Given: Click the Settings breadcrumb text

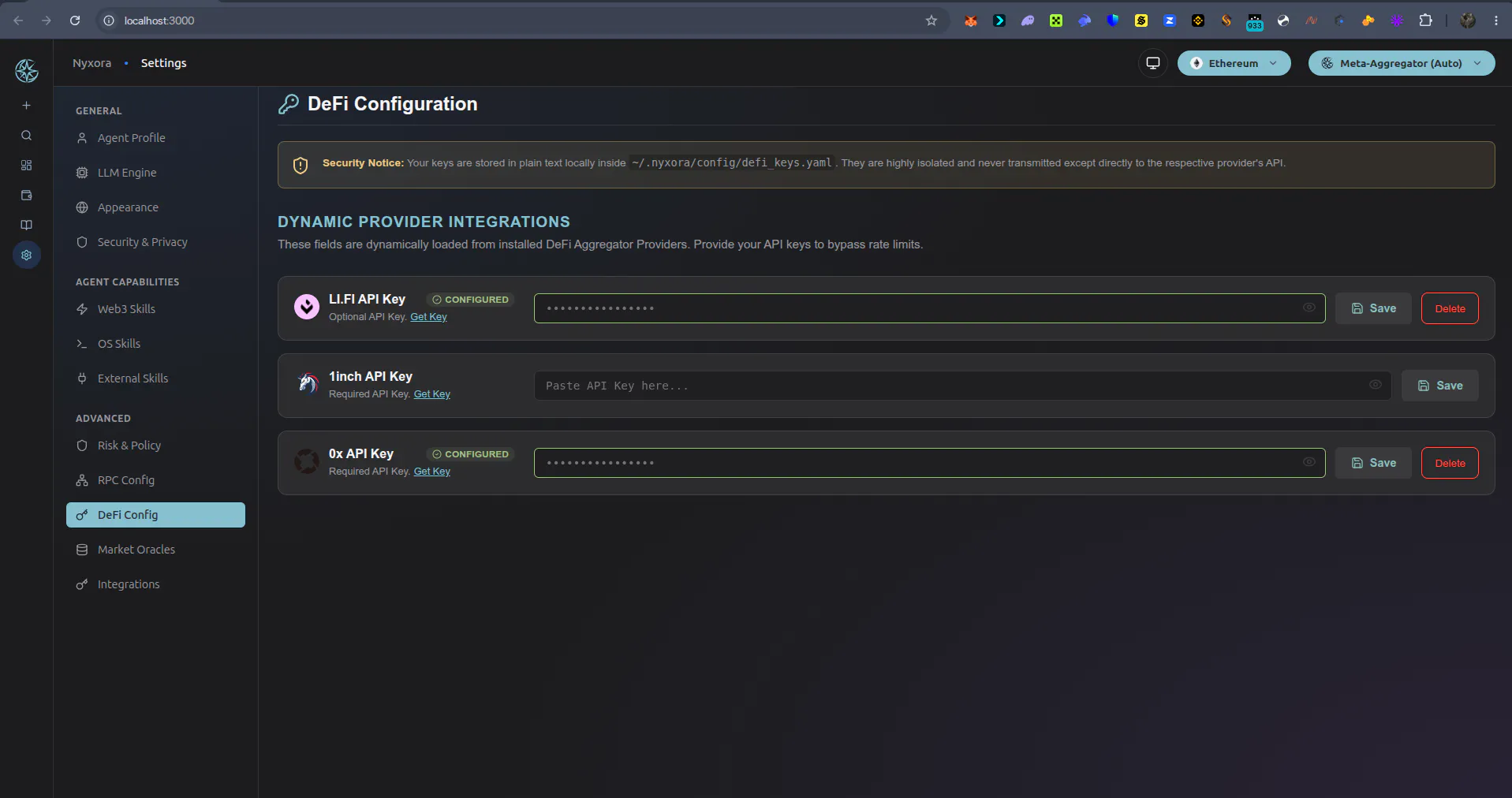Looking at the screenshot, I should [x=164, y=63].
